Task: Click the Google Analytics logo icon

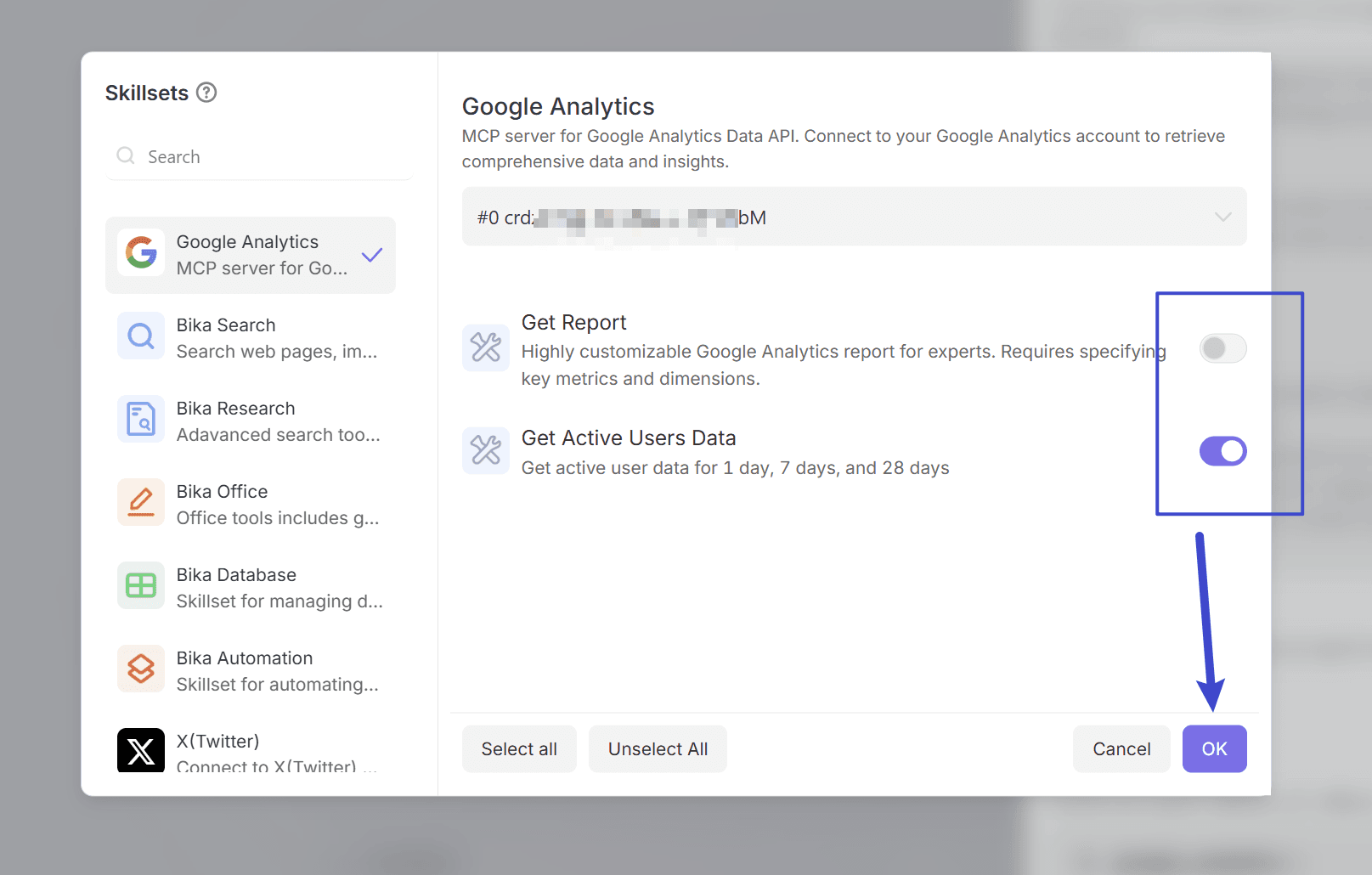Action: (141, 253)
